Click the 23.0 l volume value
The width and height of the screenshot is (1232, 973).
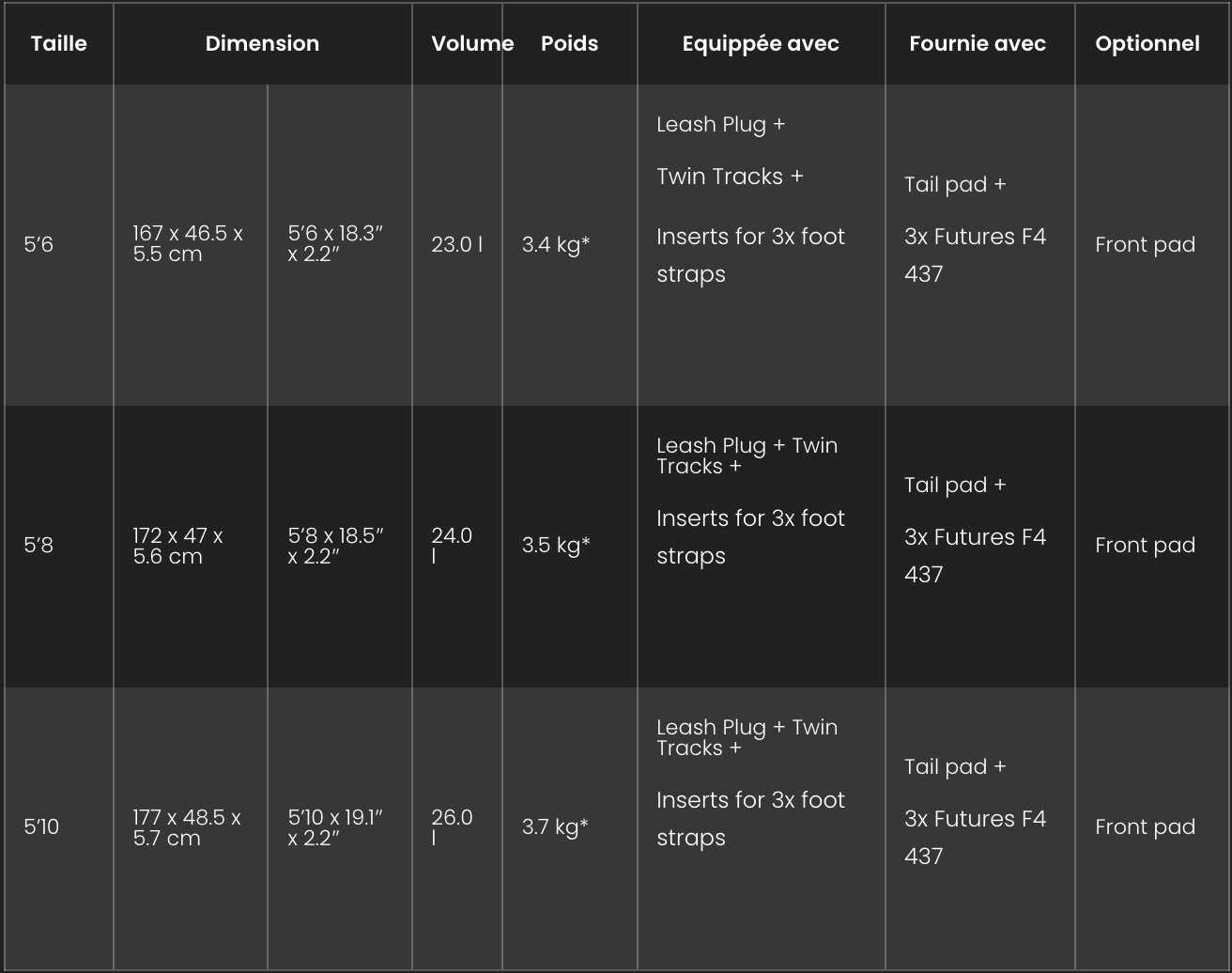(x=457, y=245)
